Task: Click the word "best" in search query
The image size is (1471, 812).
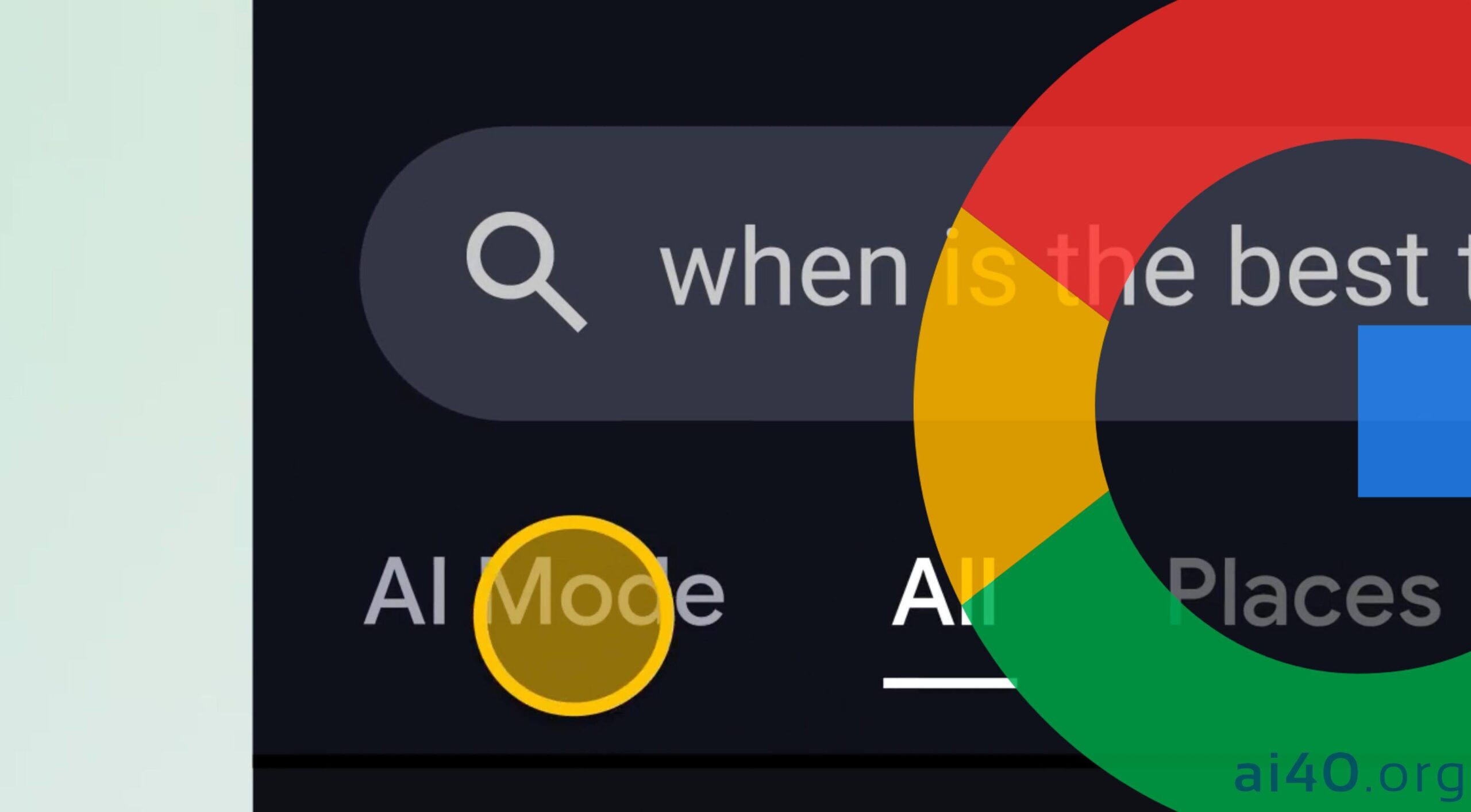Action: click(1328, 268)
